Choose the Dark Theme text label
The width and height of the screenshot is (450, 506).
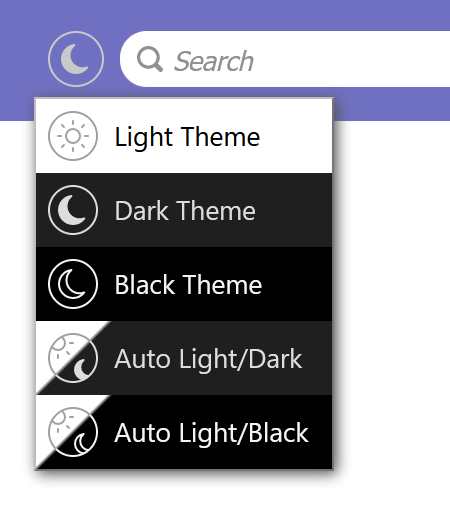pos(185,211)
